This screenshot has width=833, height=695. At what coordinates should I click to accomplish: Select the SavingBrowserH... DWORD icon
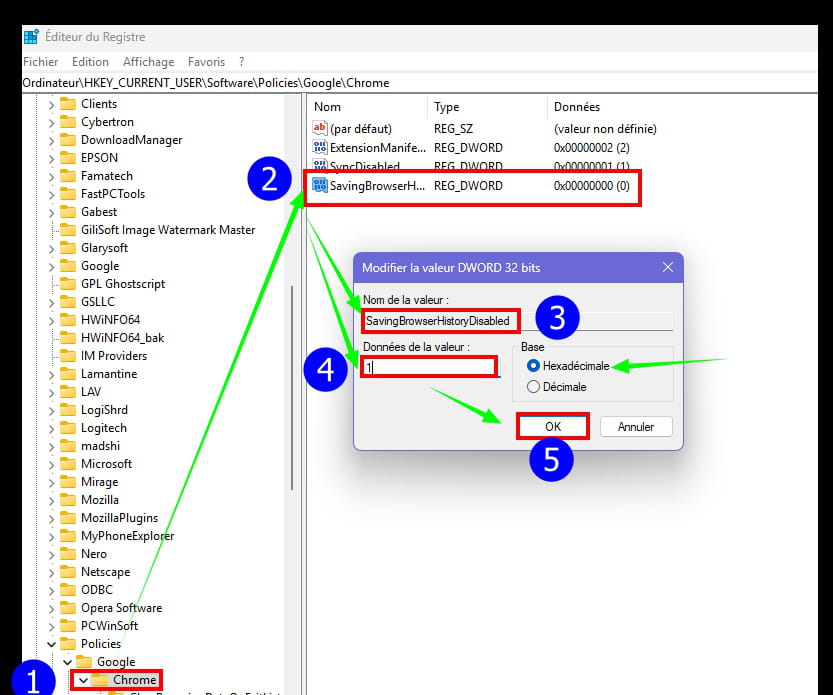click(319, 185)
